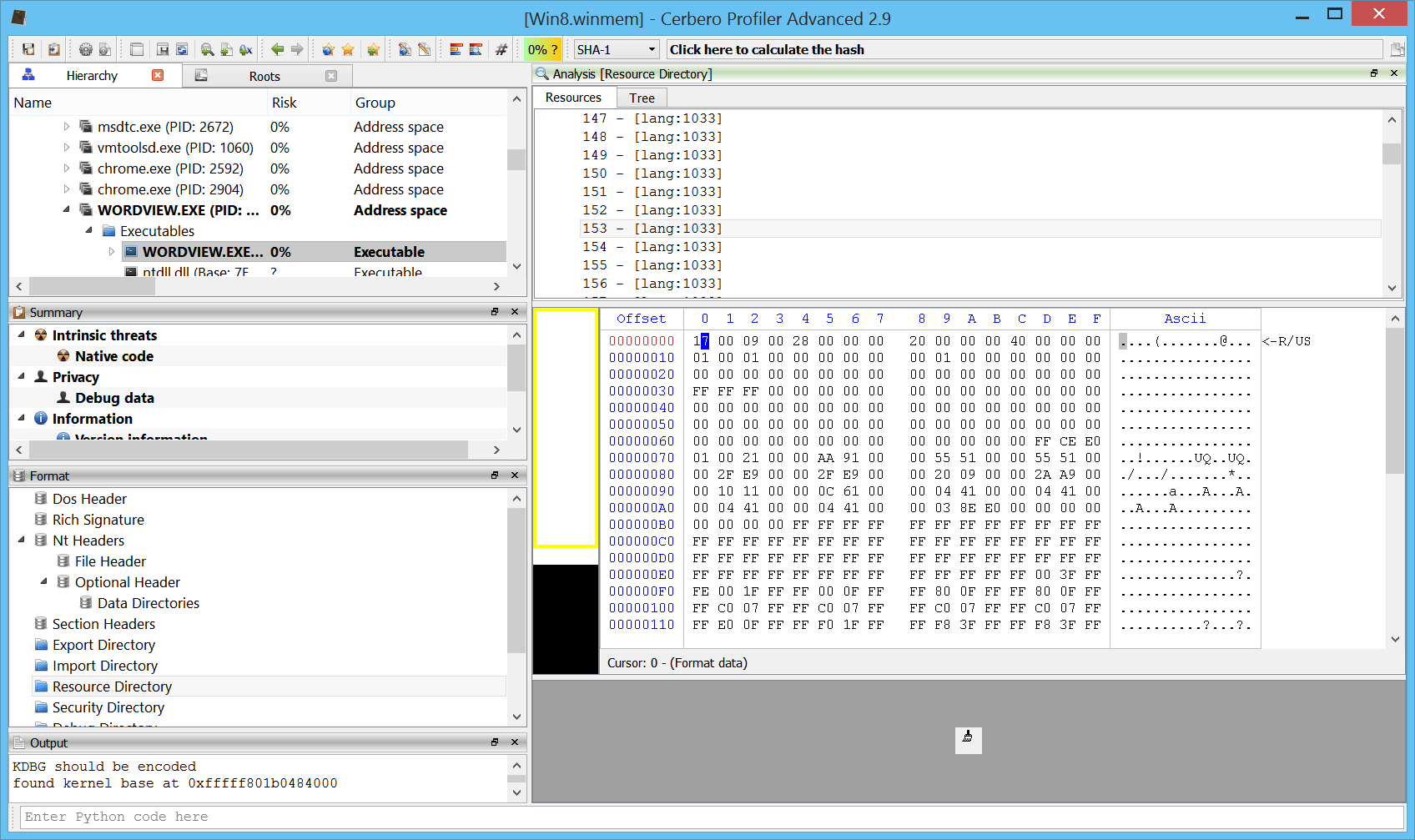
Task: Click the 0% risk indicator button
Action: click(x=543, y=49)
